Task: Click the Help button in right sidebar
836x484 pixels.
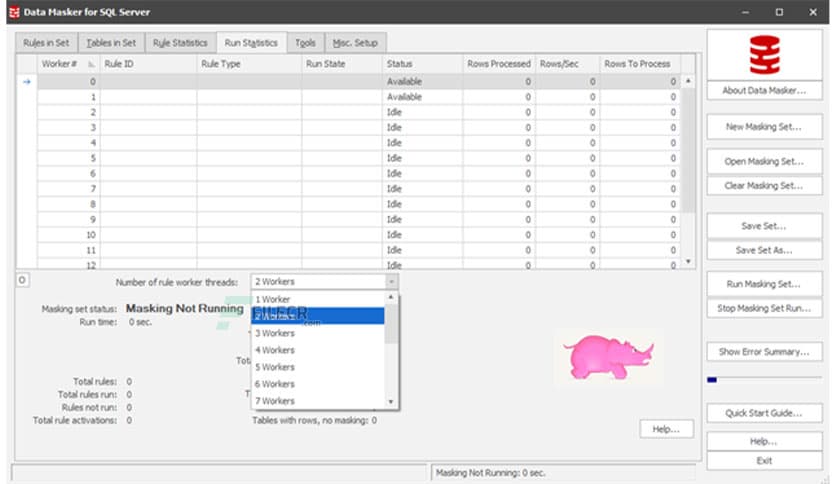Action: pyautogui.click(x=764, y=441)
